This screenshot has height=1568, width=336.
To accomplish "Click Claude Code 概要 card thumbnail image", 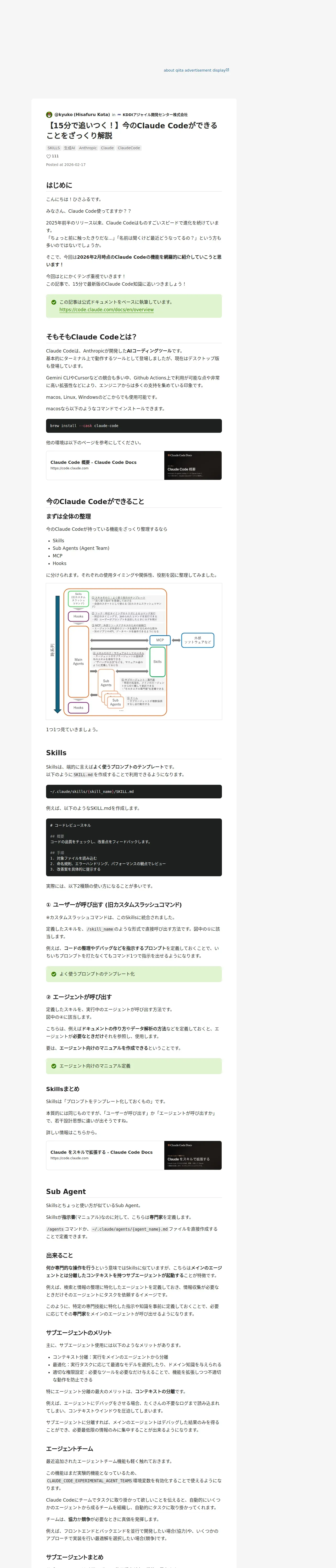I will click(193, 466).
